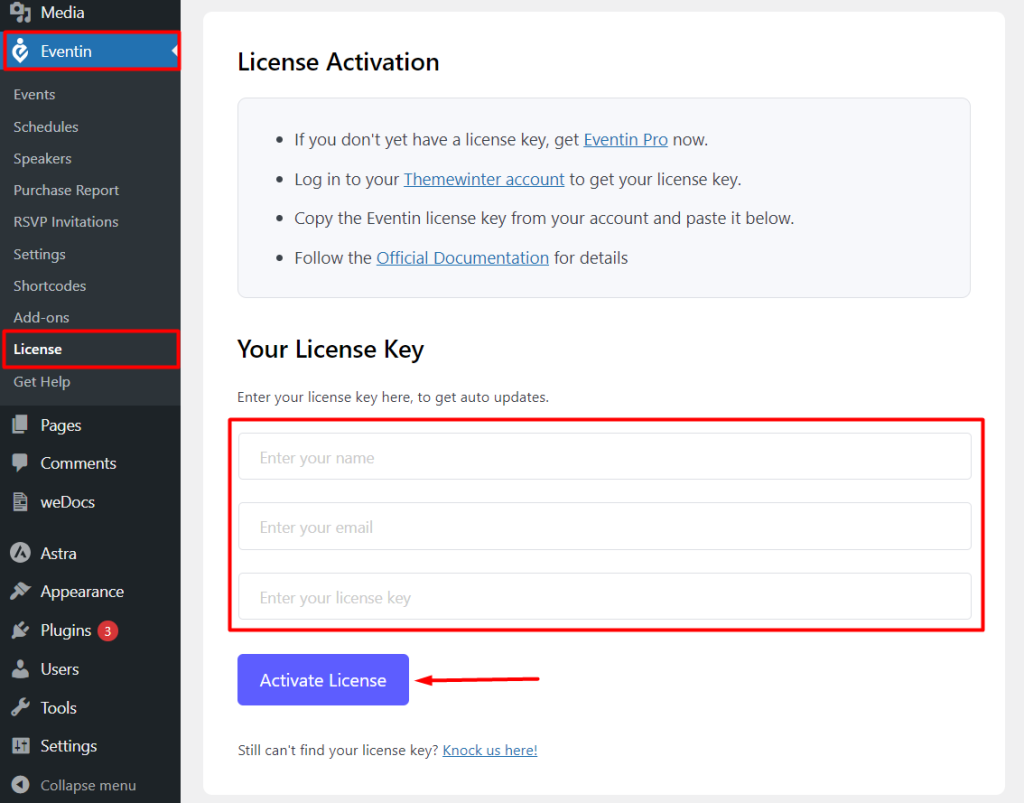This screenshot has height=803, width=1024.
Task: Open Purchase Report page
Action: click(x=66, y=190)
